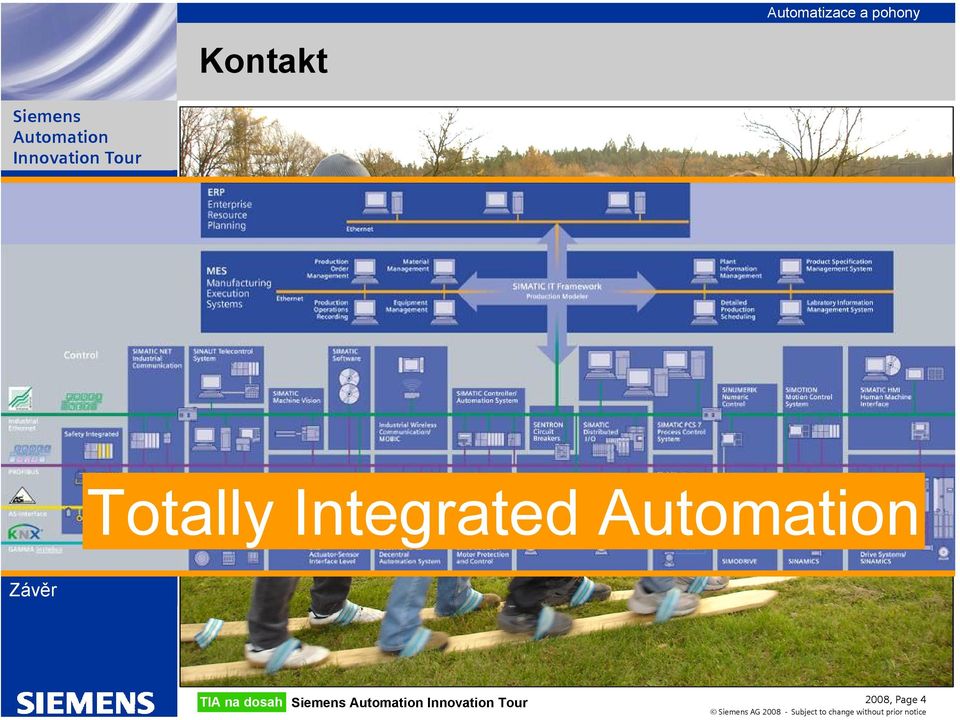This screenshot has width=960, height=720.
Task: Click the Automatizace a pohony header text
Action: pyautogui.click(x=843, y=13)
